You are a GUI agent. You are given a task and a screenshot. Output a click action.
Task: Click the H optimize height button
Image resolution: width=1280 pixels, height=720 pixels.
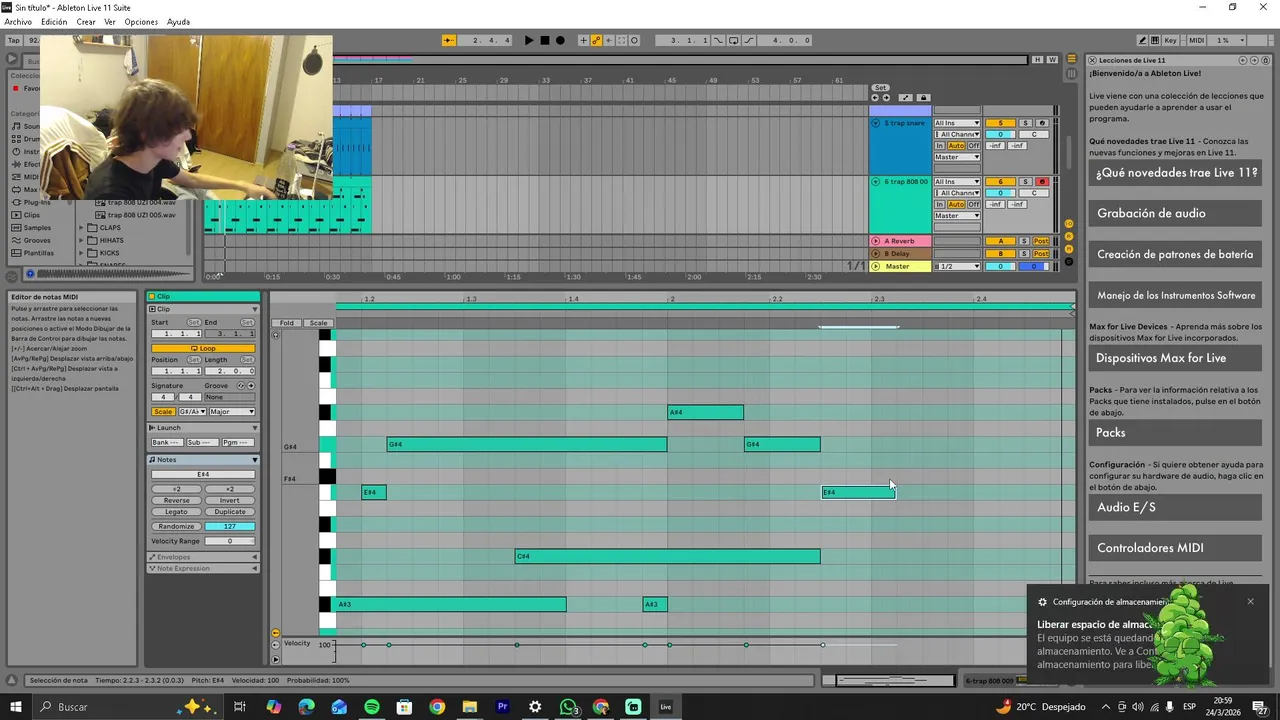1038,60
